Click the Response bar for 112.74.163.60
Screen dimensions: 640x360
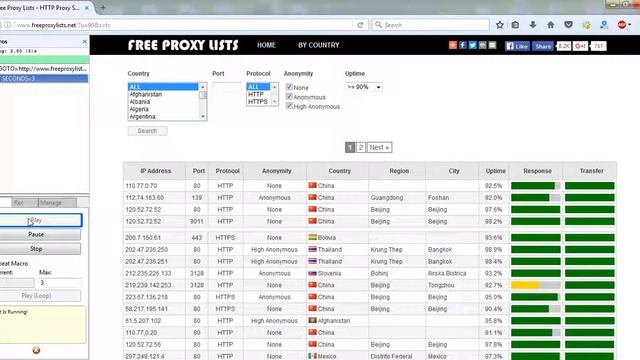tap(536, 198)
